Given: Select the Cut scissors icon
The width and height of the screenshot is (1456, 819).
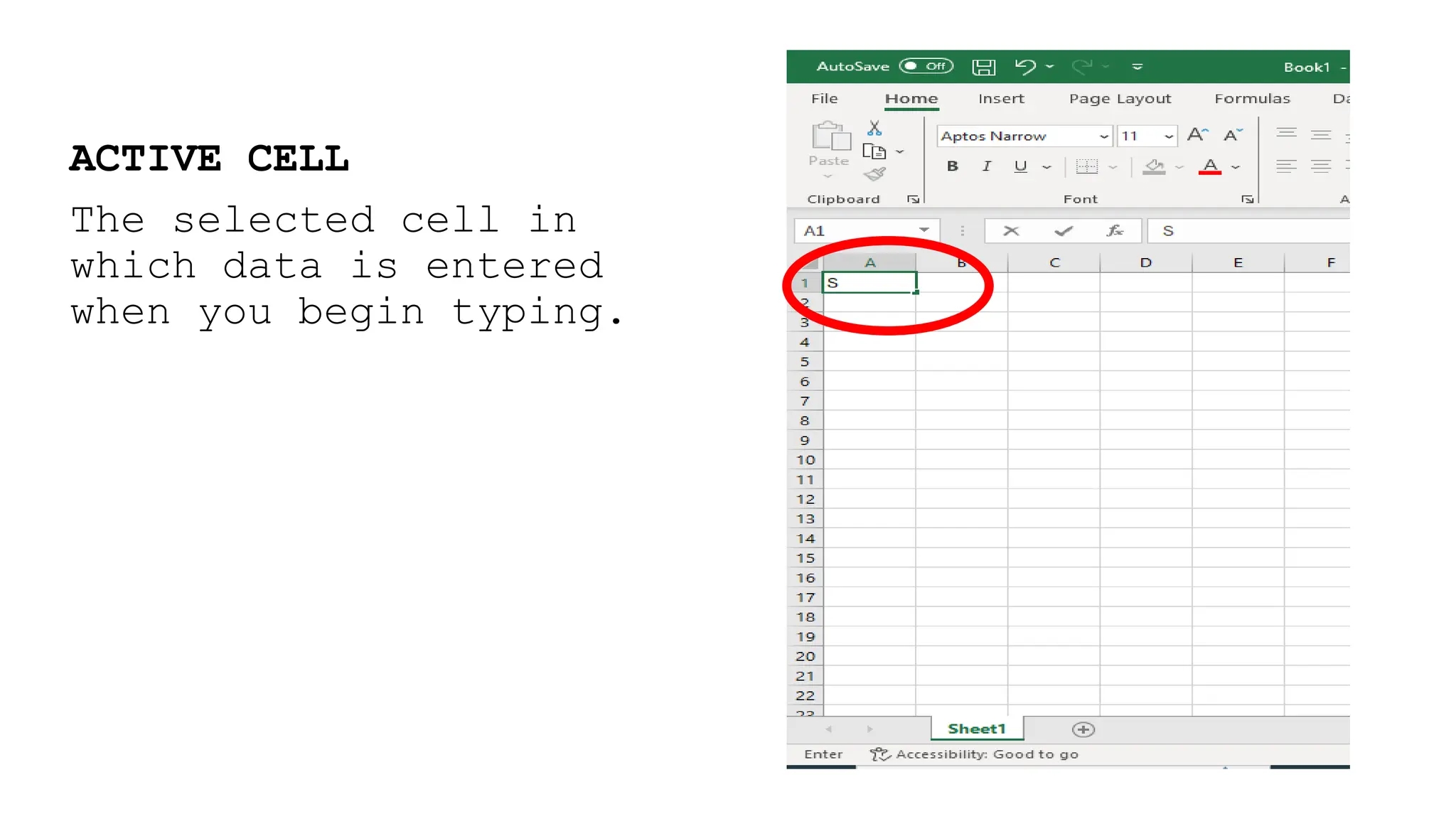Looking at the screenshot, I should 874,127.
